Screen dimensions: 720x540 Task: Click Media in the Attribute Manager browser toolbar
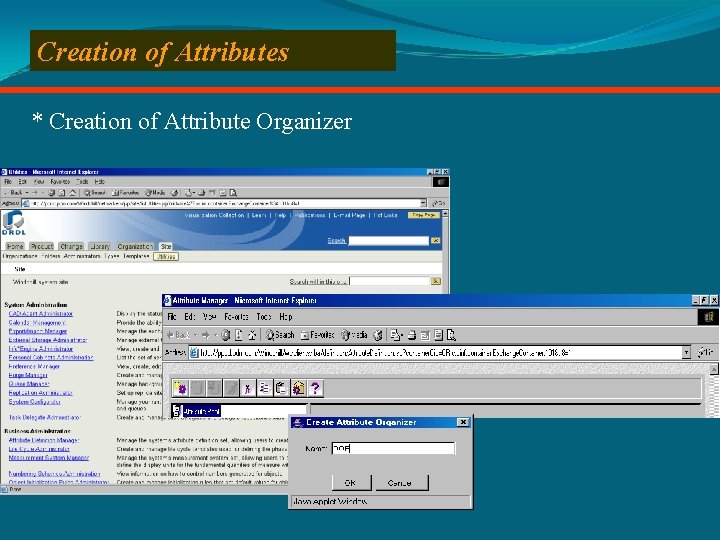point(354,335)
